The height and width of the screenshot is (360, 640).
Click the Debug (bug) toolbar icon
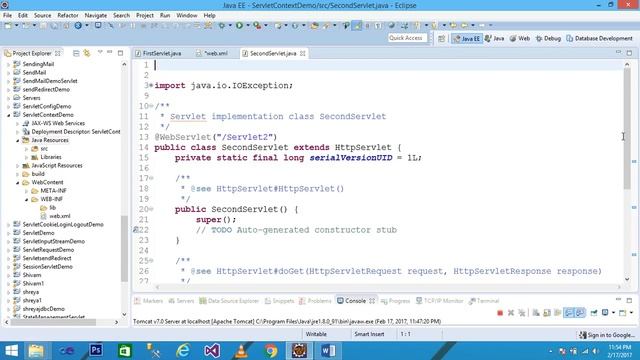[x=222, y=25]
